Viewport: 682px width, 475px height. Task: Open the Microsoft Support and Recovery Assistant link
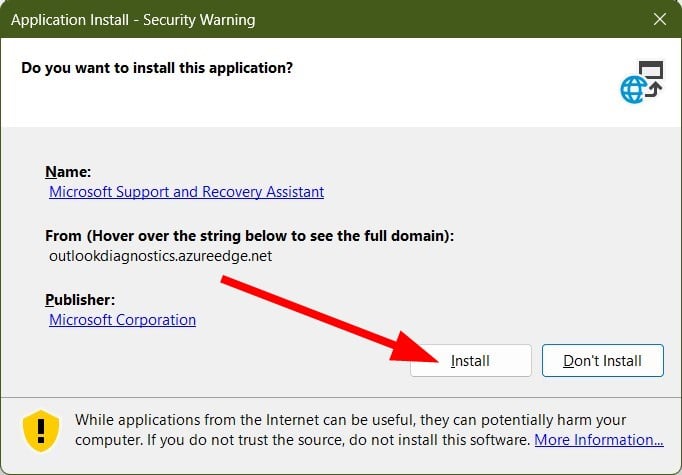pos(186,191)
